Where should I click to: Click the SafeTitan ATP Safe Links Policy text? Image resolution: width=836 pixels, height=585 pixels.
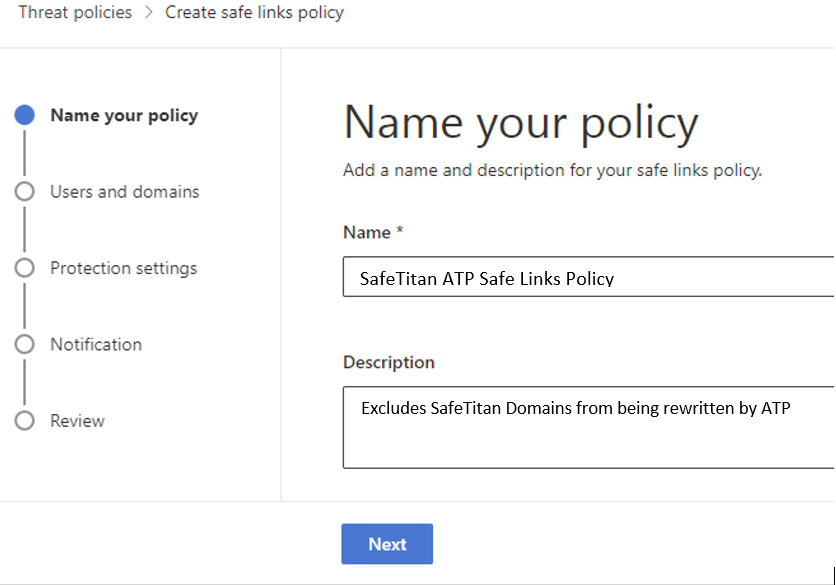tap(480, 277)
